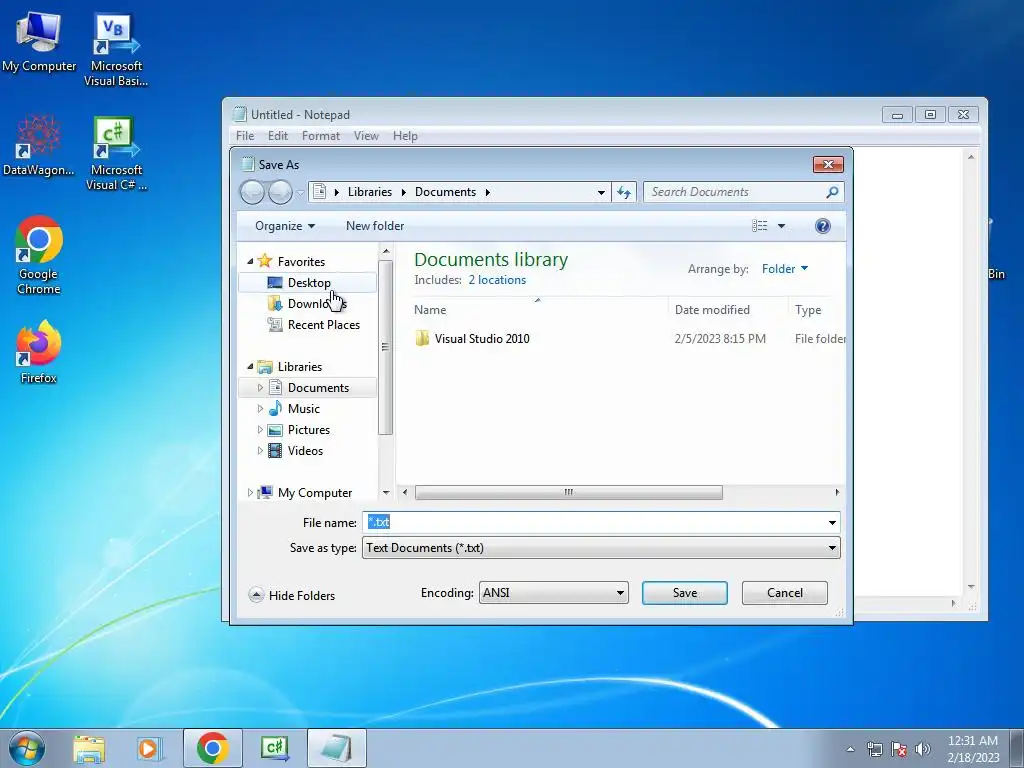Open Notepad's Edit menu

point(278,136)
